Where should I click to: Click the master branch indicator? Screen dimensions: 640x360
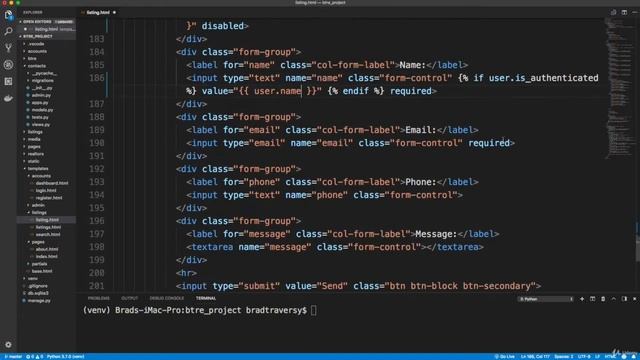point(13,356)
